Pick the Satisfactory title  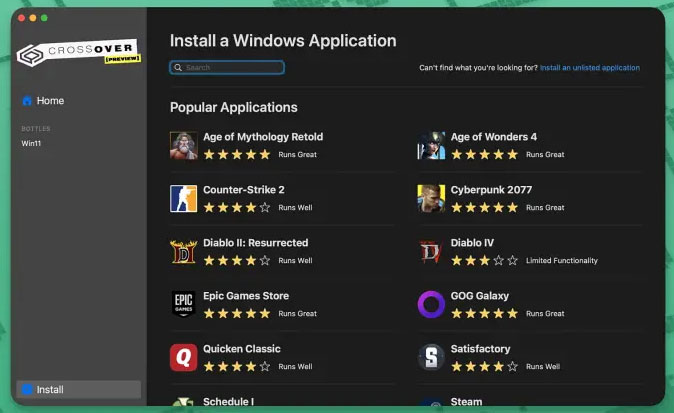480,349
